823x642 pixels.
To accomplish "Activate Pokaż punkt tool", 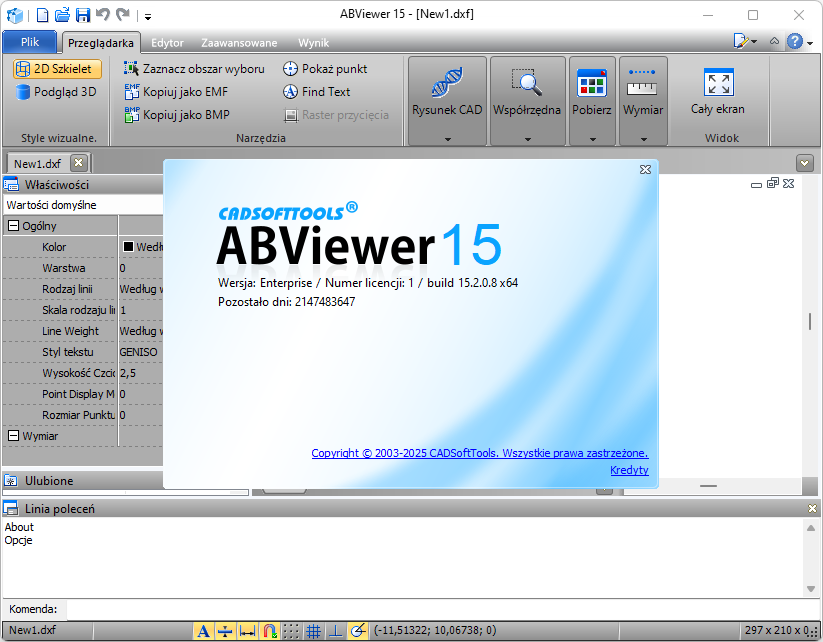I will point(325,69).
